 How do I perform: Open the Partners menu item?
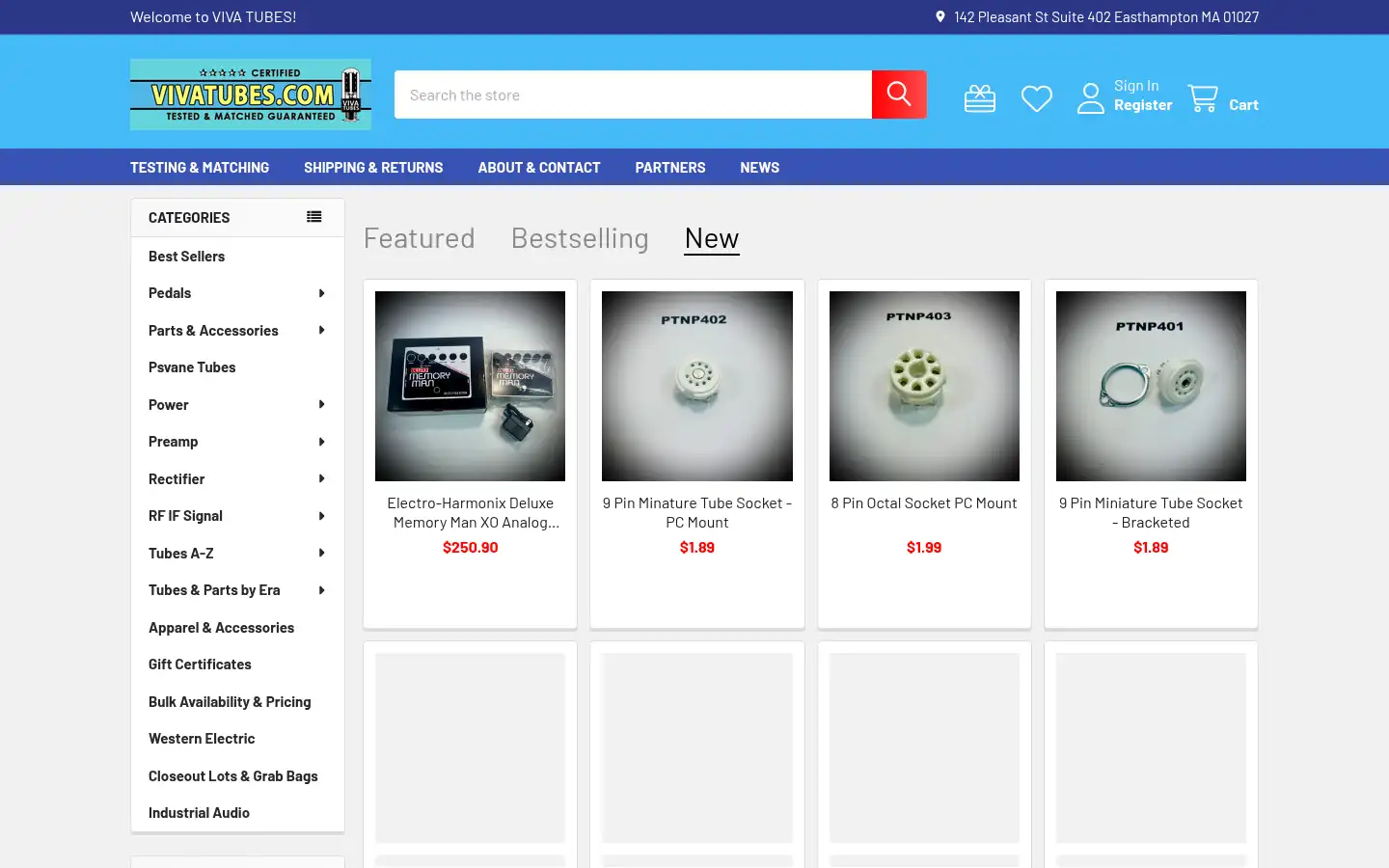(x=670, y=168)
